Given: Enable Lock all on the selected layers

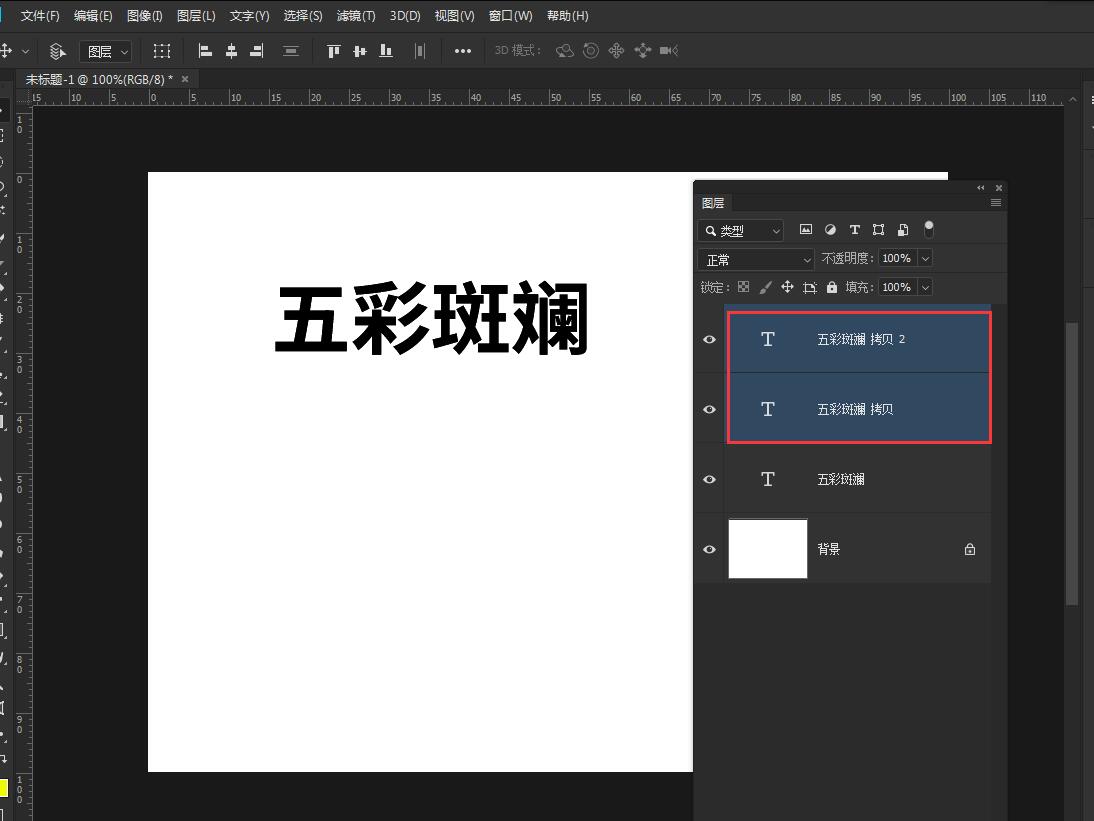Looking at the screenshot, I should (832, 287).
